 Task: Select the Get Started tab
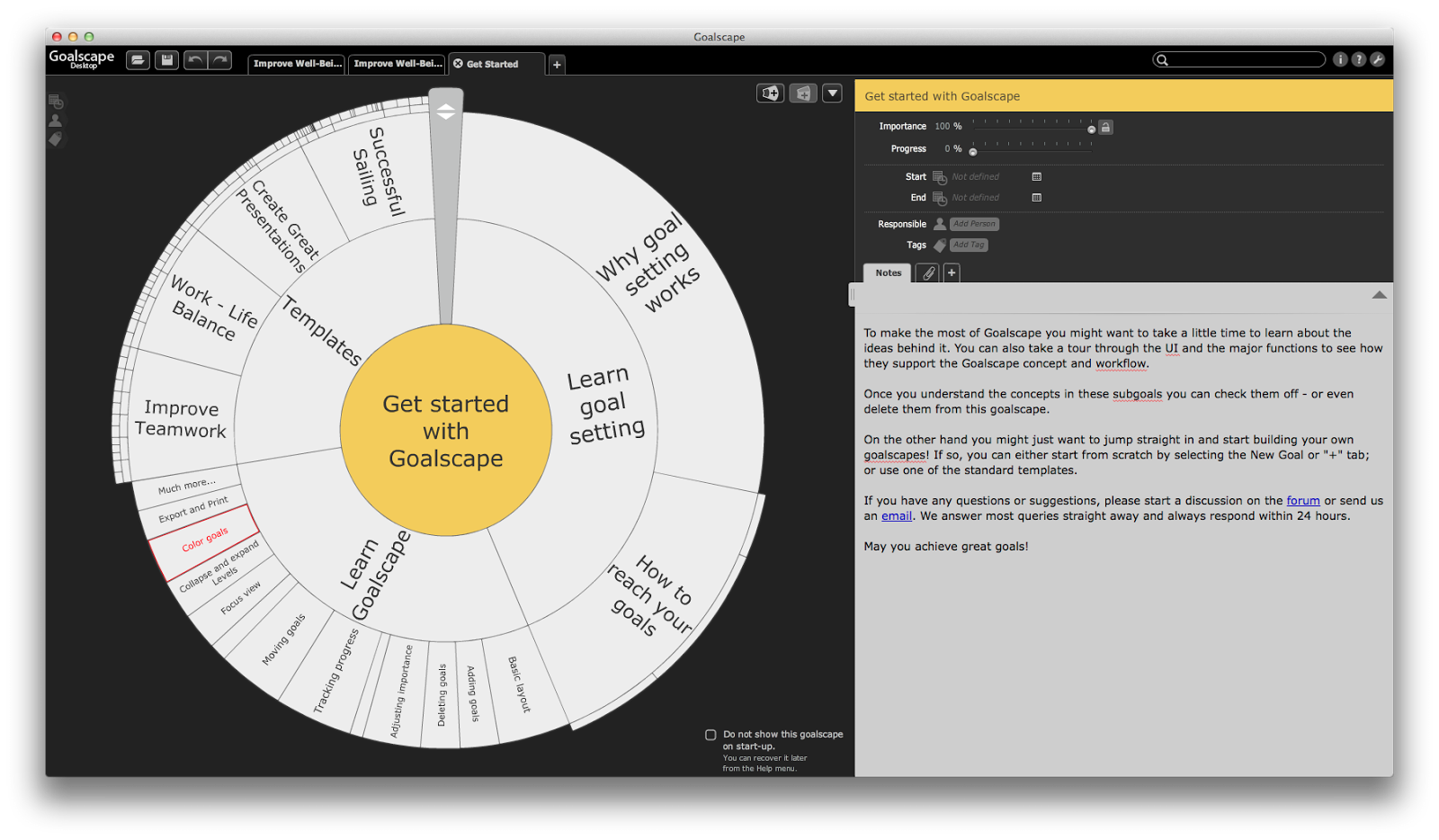click(495, 64)
